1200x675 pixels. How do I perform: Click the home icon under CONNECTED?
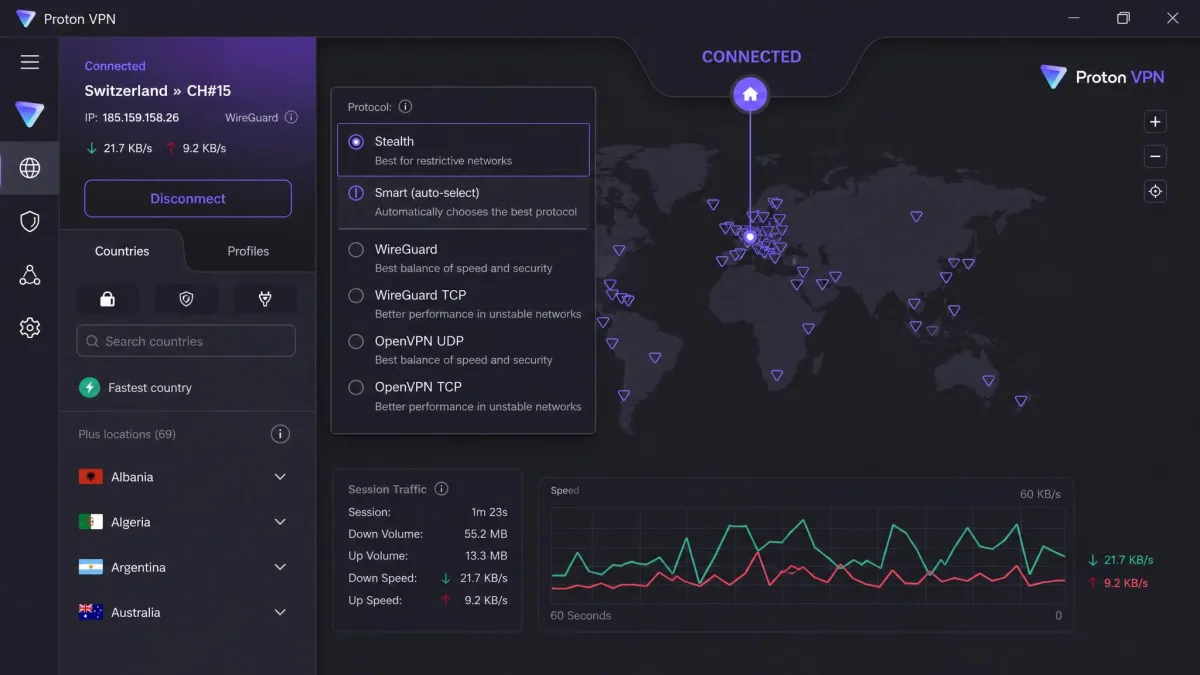[x=750, y=95]
